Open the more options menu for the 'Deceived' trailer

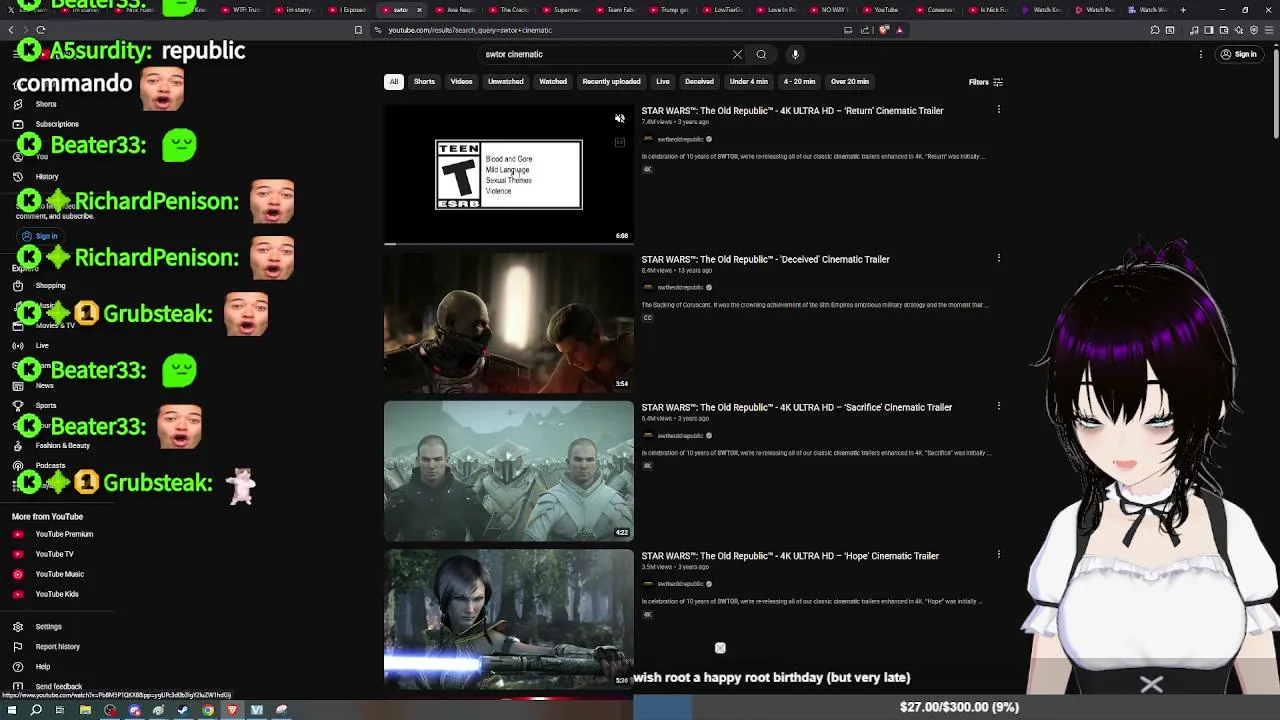(x=998, y=258)
